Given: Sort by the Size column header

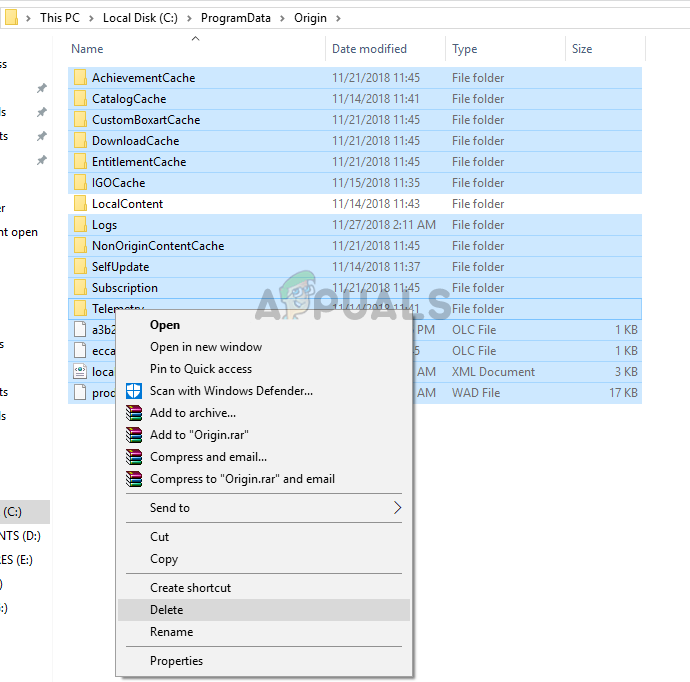Looking at the screenshot, I should pyautogui.click(x=606, y=48).
